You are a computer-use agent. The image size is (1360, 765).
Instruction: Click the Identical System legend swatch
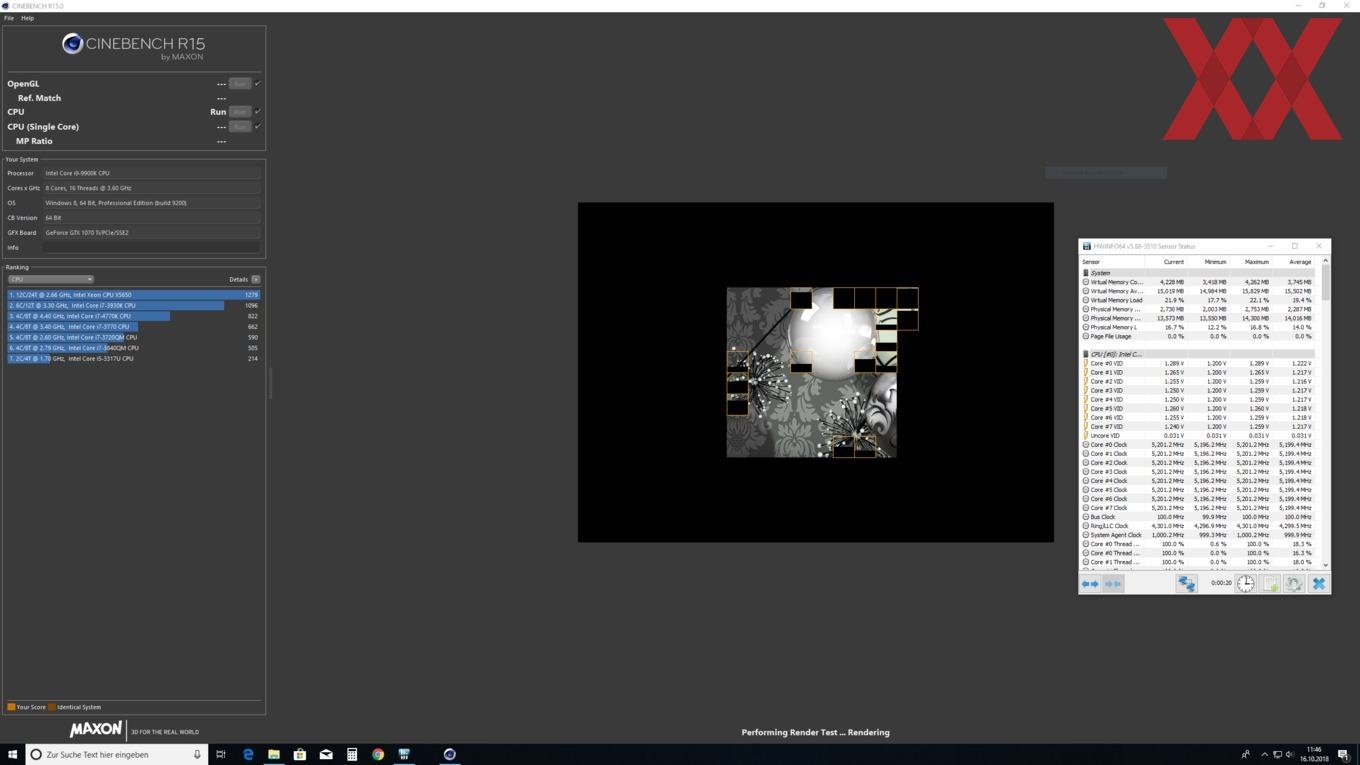(x=52, y=707)
